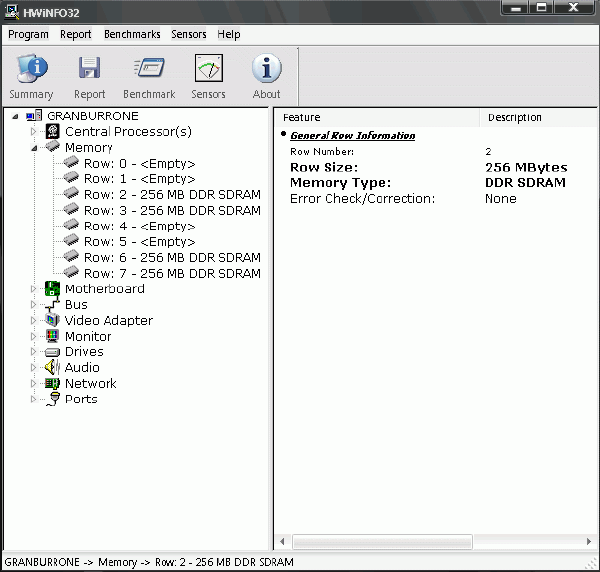600x572 pixels.
Task: Click the Report floppy disk icon
Action: [90, 68]
